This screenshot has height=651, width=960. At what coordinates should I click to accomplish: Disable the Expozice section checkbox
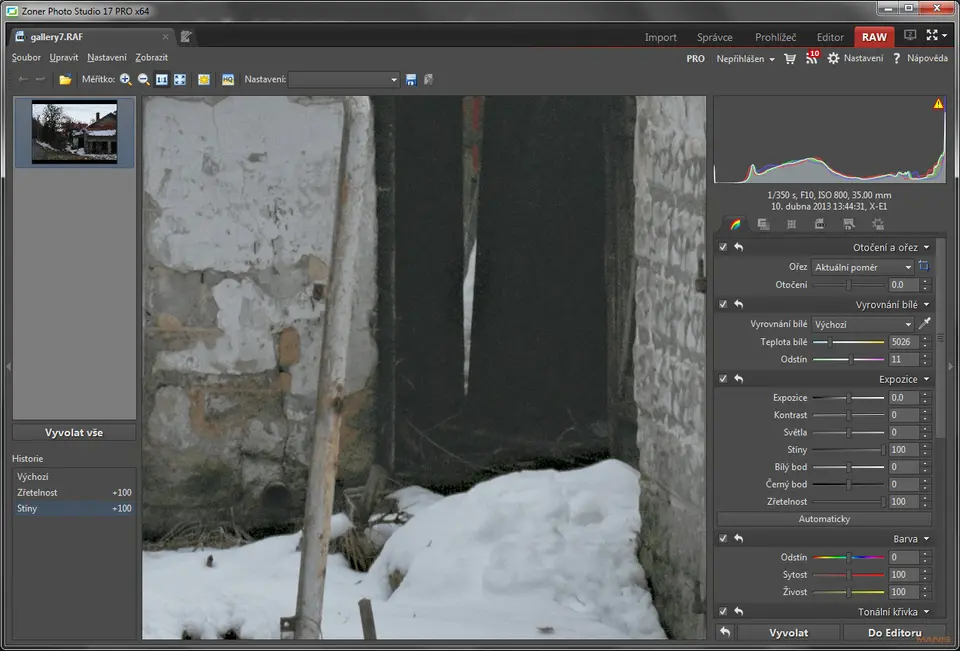point(723,379)
